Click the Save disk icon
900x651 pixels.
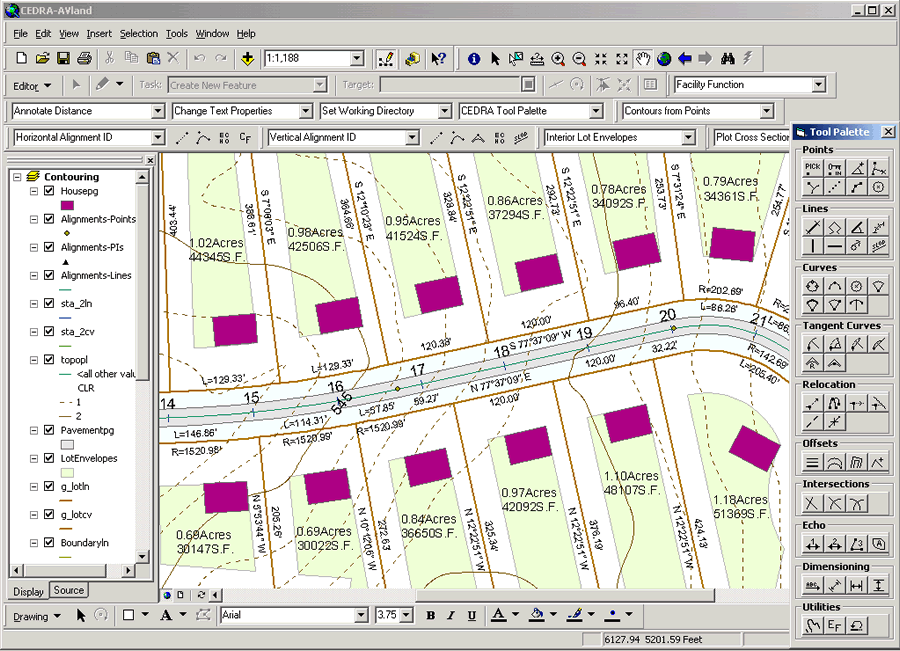[63, 59]
